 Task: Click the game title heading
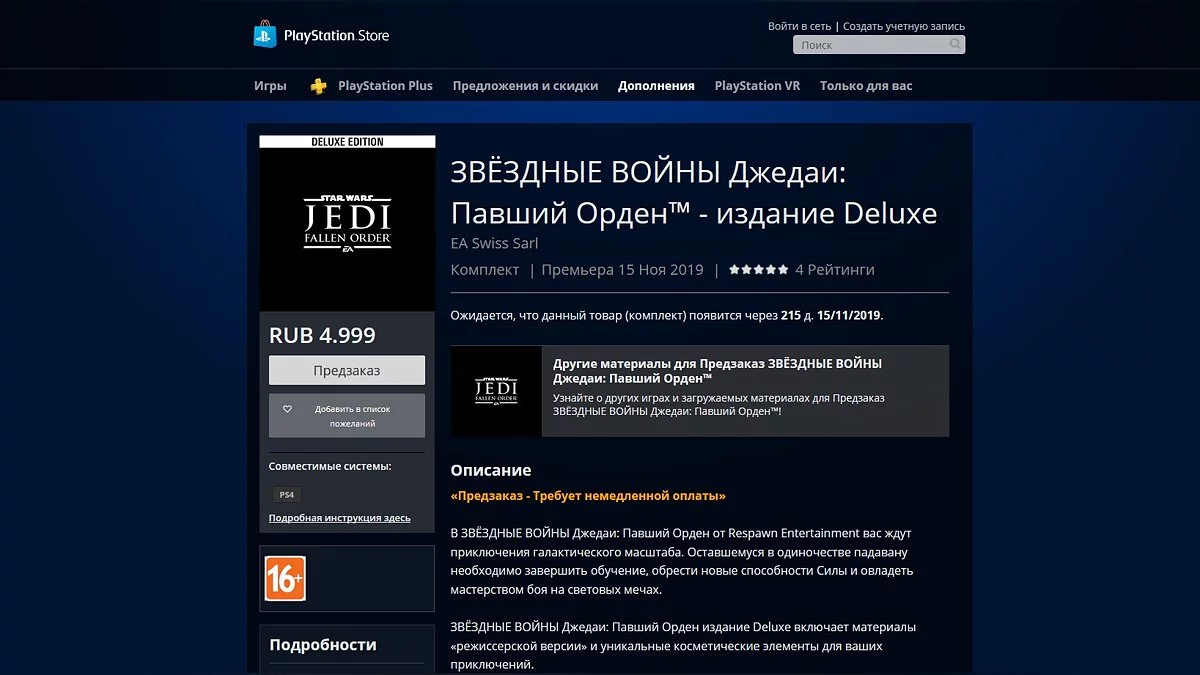[x=694, y=193]
